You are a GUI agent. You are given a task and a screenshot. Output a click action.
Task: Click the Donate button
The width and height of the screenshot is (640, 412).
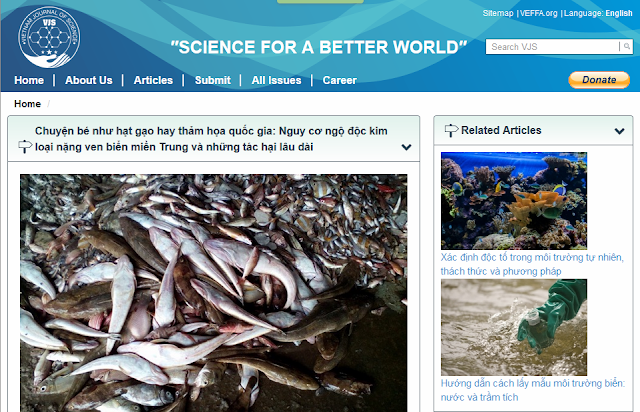[x=599, y=80]
